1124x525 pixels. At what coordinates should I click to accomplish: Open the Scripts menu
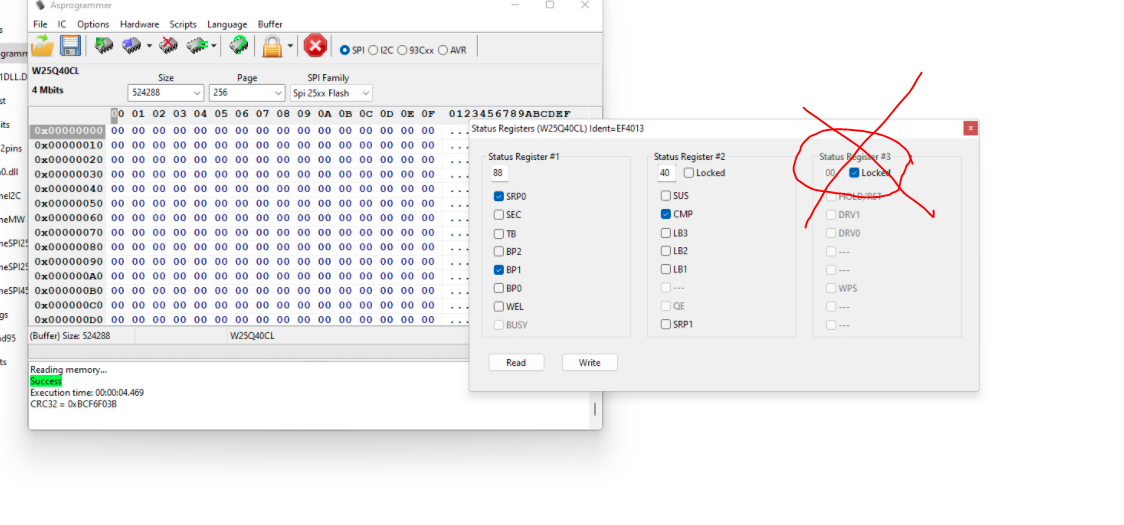coord(183,24)
